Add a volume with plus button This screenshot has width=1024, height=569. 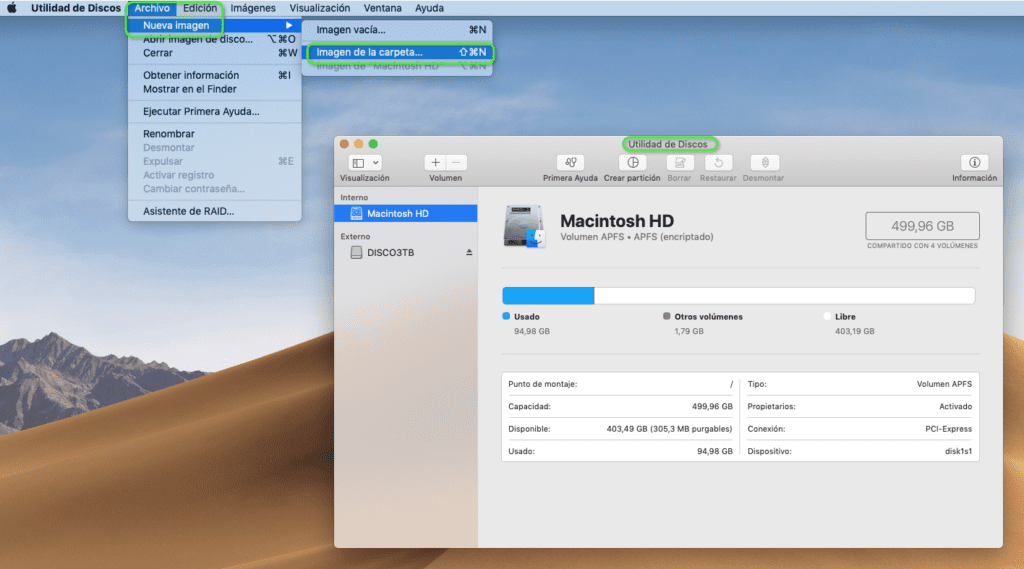pos(435,163)
